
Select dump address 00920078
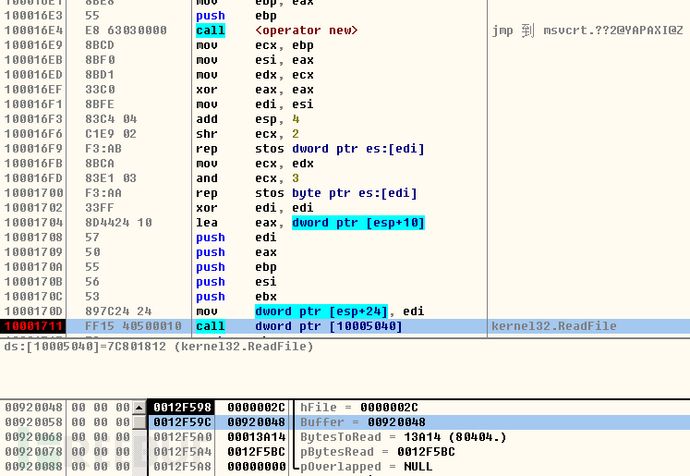[33, 452]
